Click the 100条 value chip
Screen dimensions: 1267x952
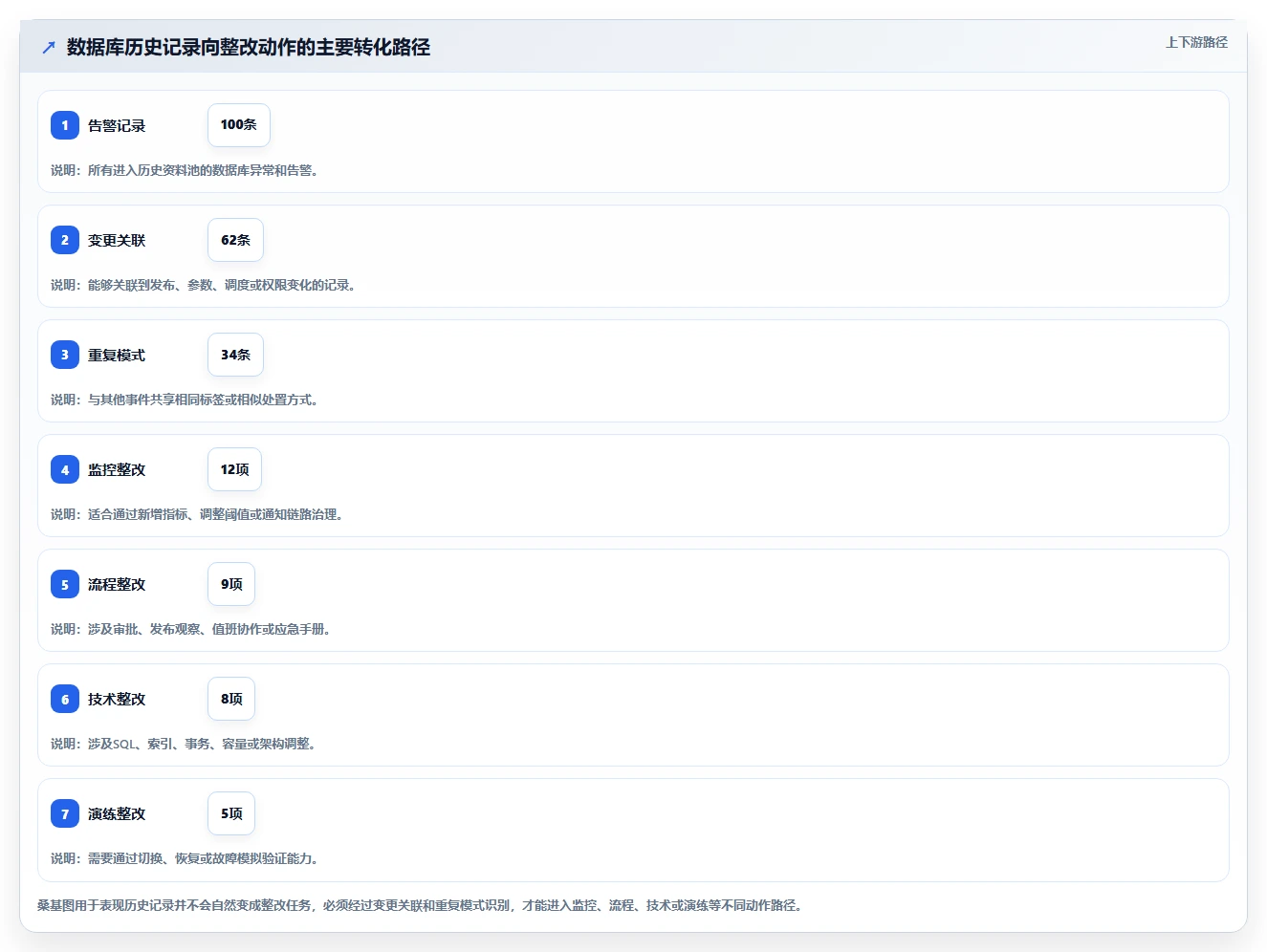(239, 125)
